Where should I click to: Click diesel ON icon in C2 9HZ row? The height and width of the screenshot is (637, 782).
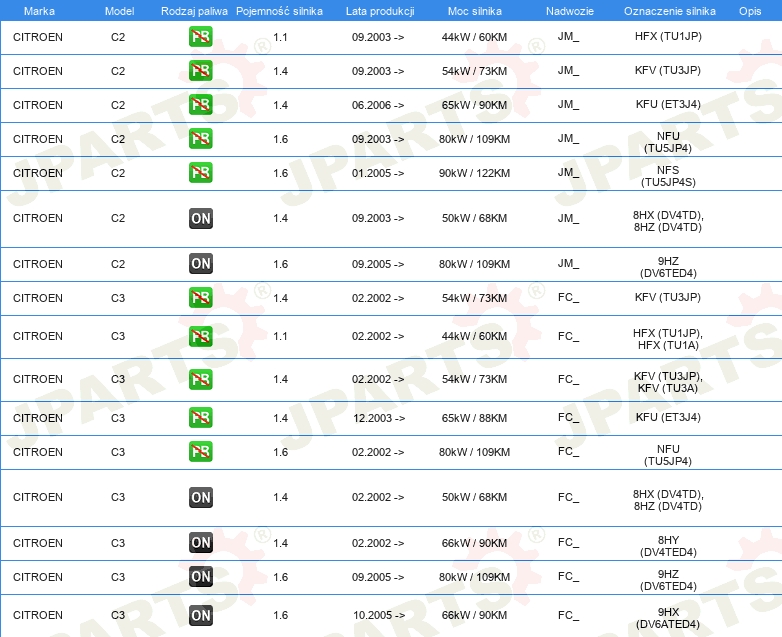coord(201,264)
